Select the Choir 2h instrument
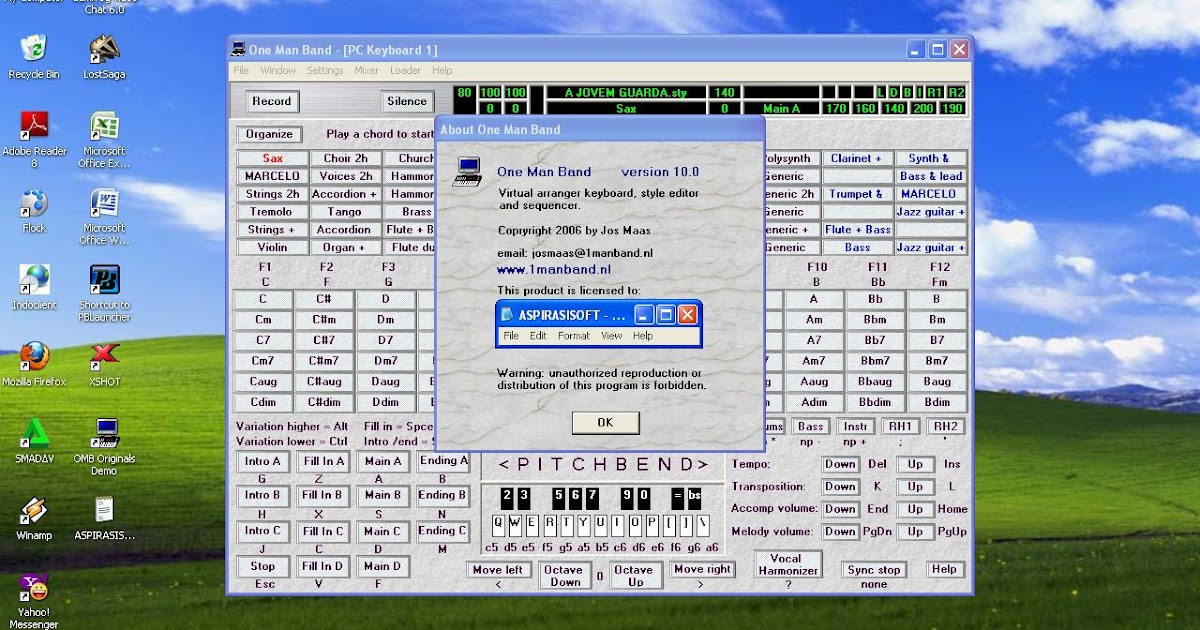Screen dimensions: 1200x630 (x=345, y=158)
